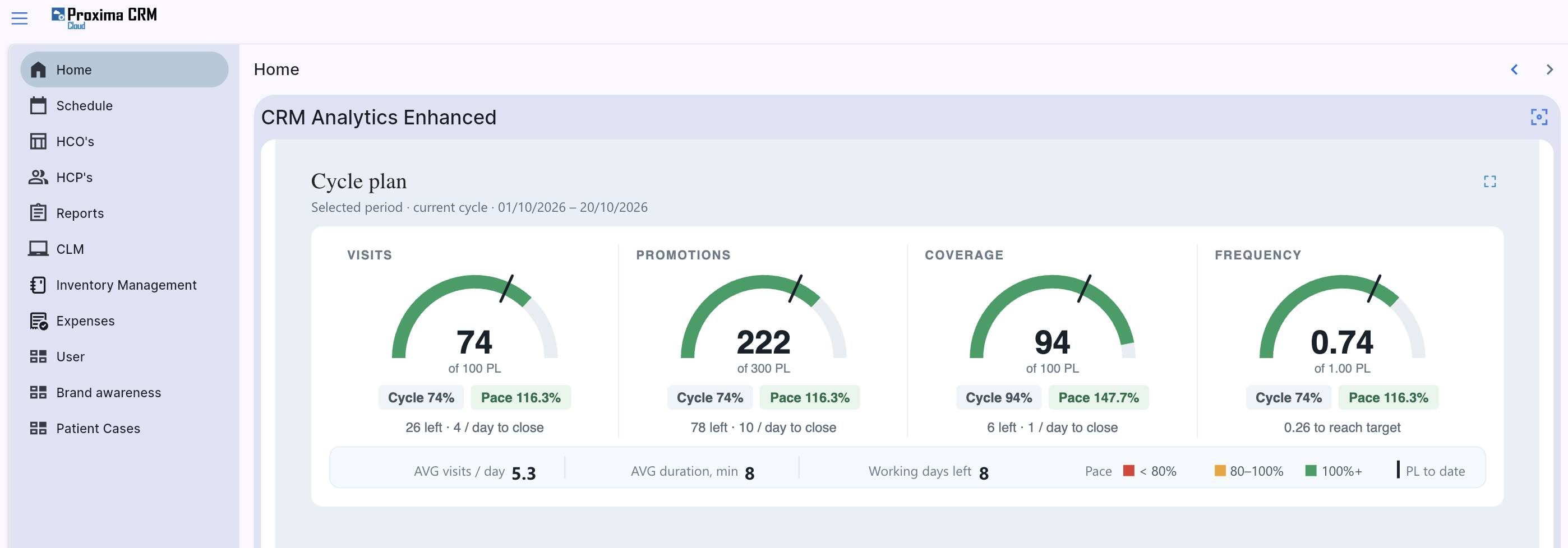Click the Visits Pace 116.3% badge

(x=520, y=397)
